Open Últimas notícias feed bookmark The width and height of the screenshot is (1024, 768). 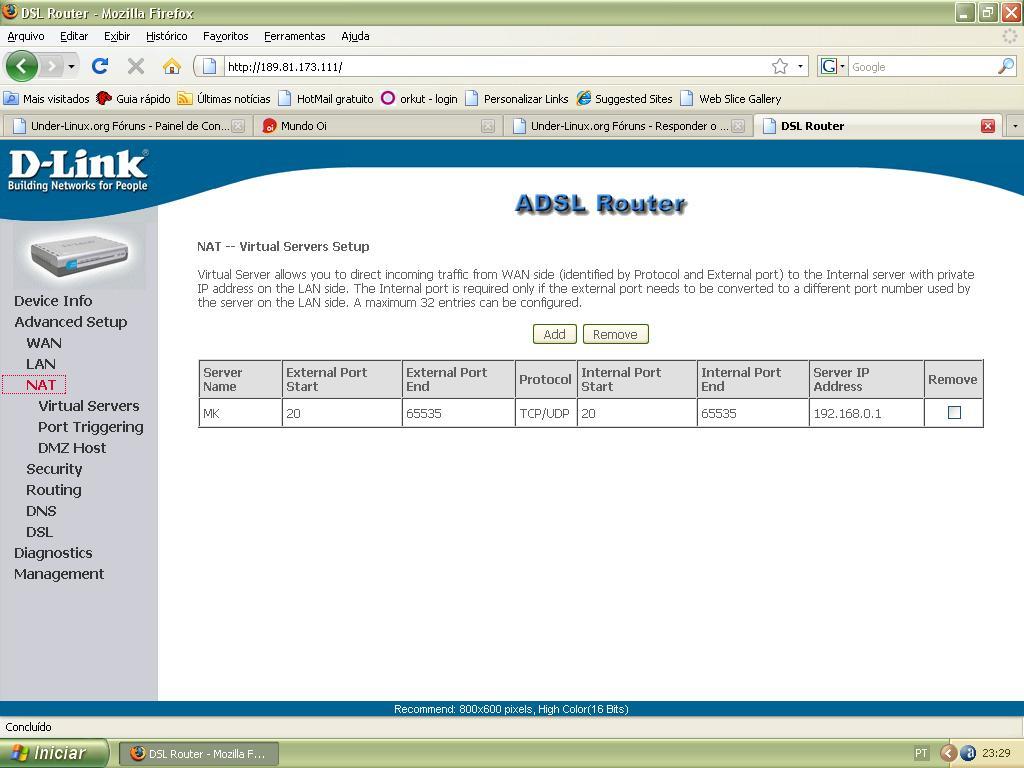point(224,99)
